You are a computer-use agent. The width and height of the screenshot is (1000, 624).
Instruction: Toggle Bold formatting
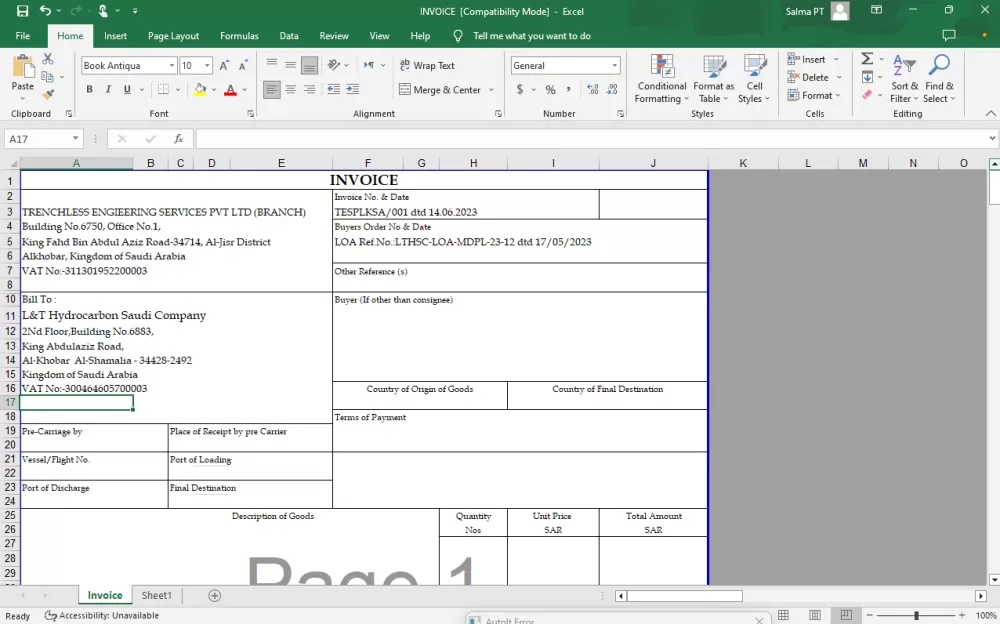[89, 89]
